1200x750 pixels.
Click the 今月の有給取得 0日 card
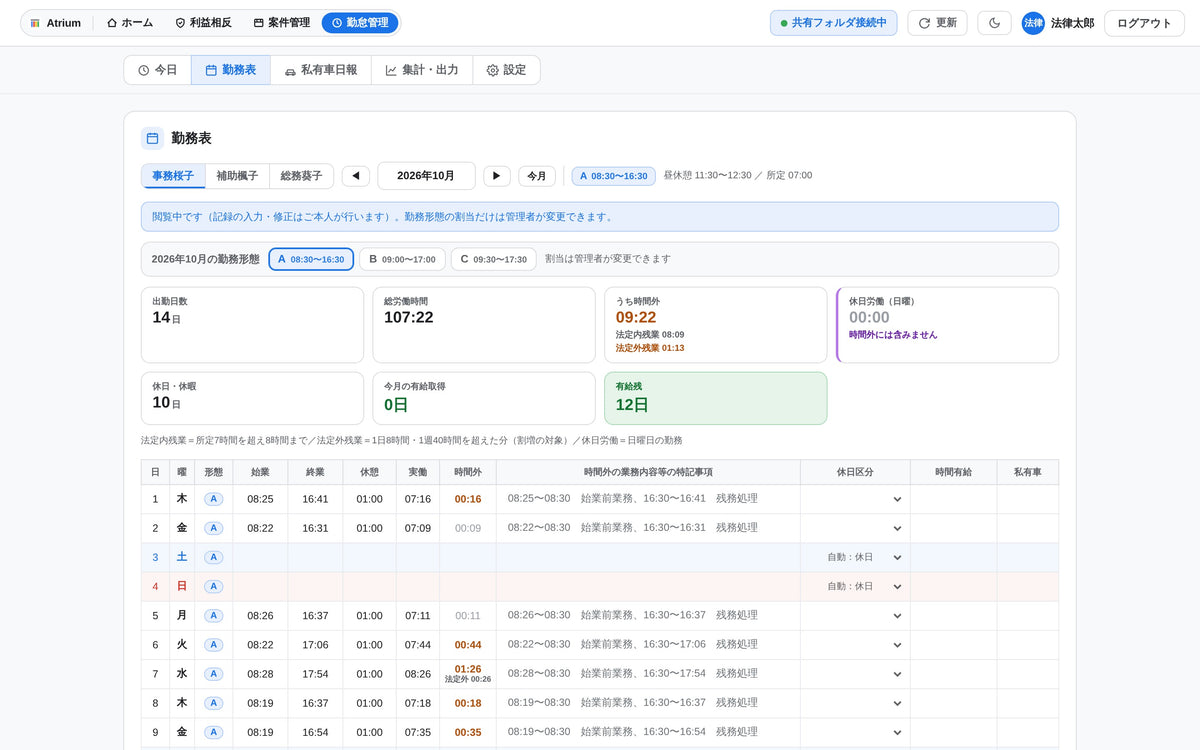tap(484, 398)
